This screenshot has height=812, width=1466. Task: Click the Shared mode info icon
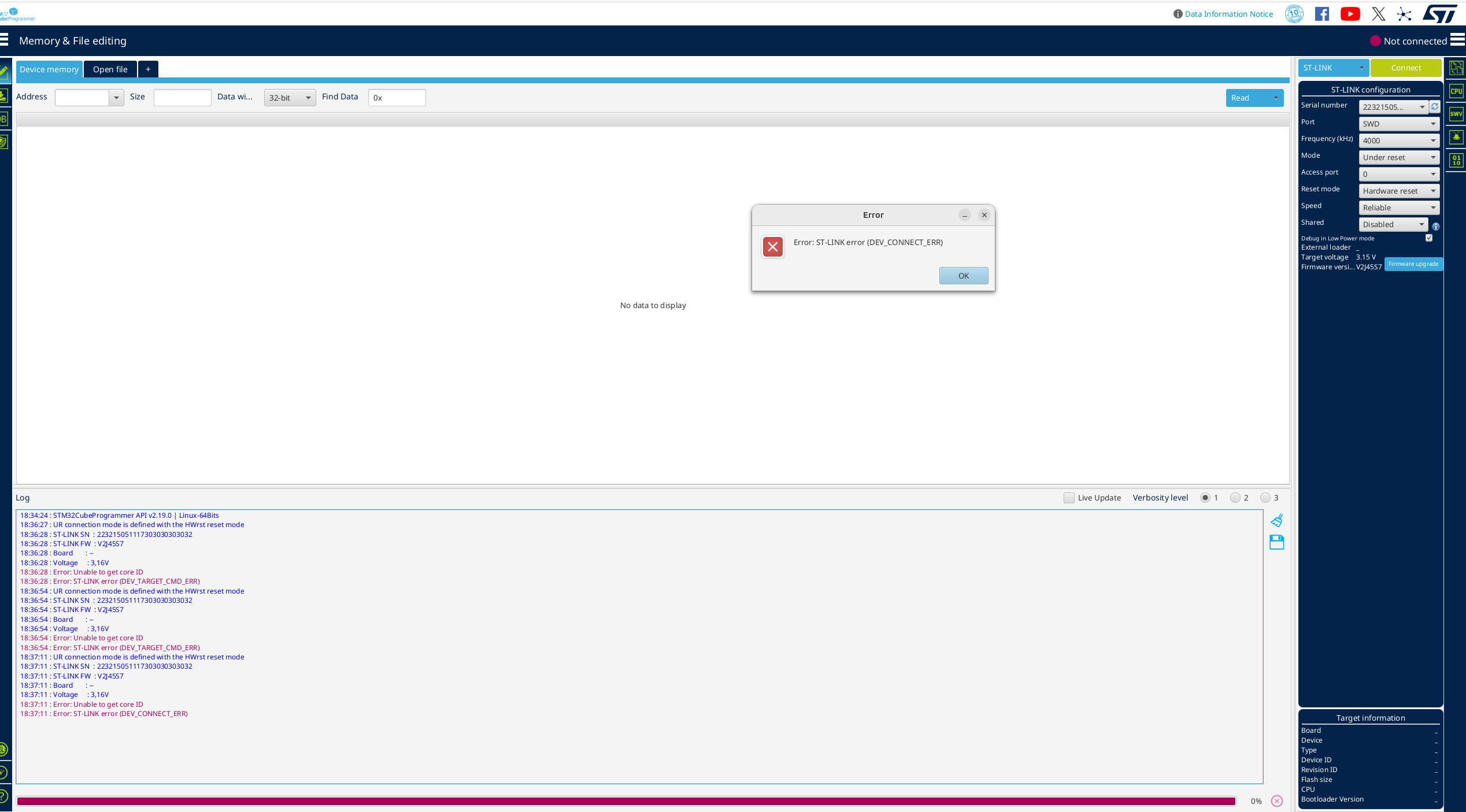coord(1436,227)
